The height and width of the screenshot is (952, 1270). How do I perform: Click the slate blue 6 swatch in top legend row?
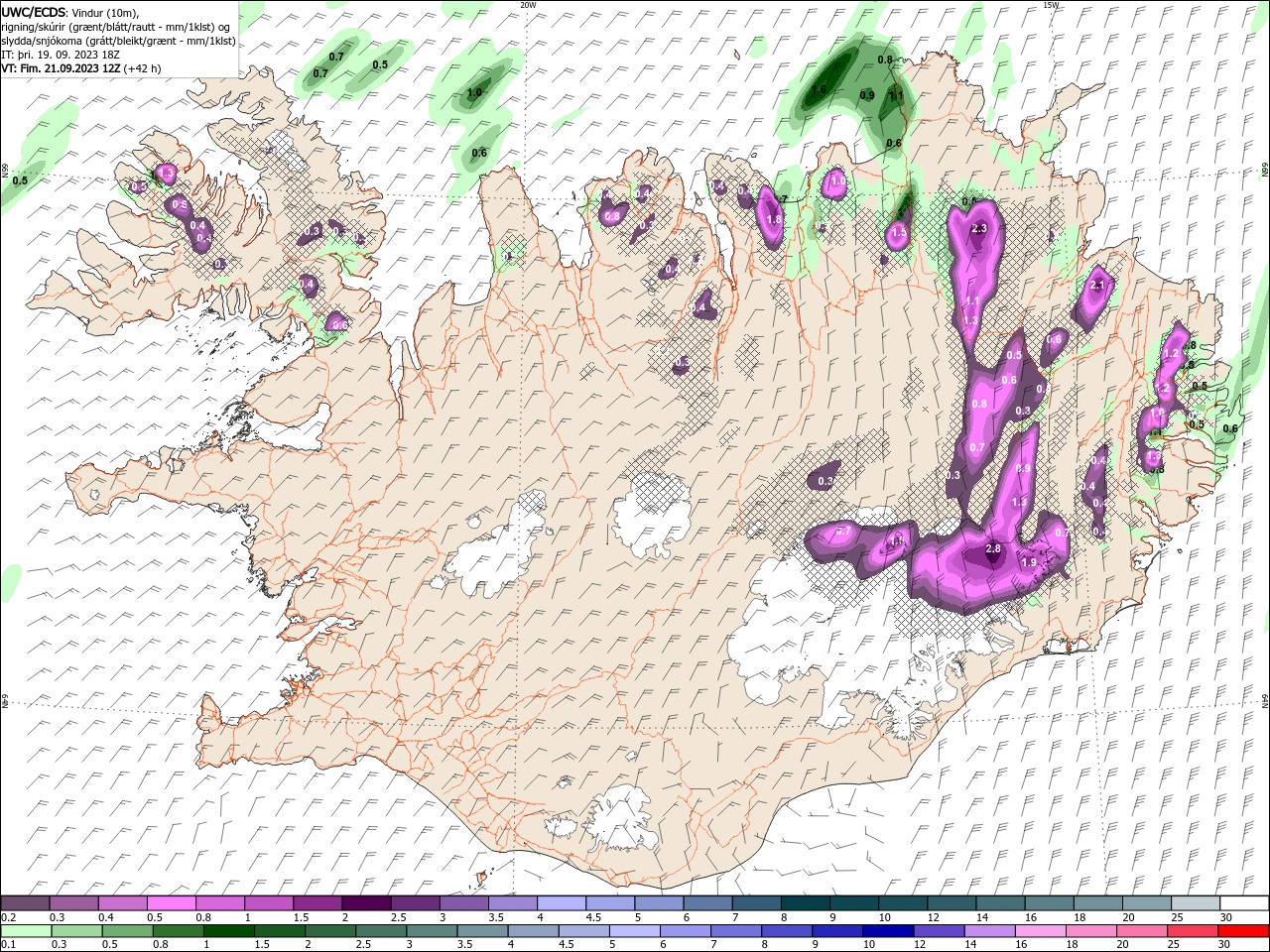coord(706,903)
